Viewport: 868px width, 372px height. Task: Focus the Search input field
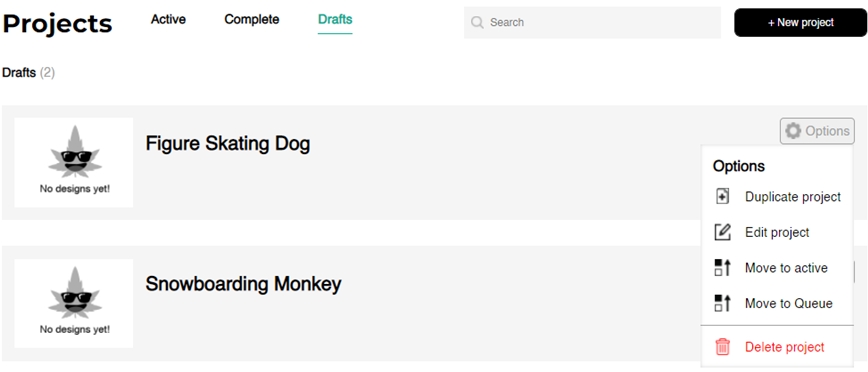[x=592, y=22]
